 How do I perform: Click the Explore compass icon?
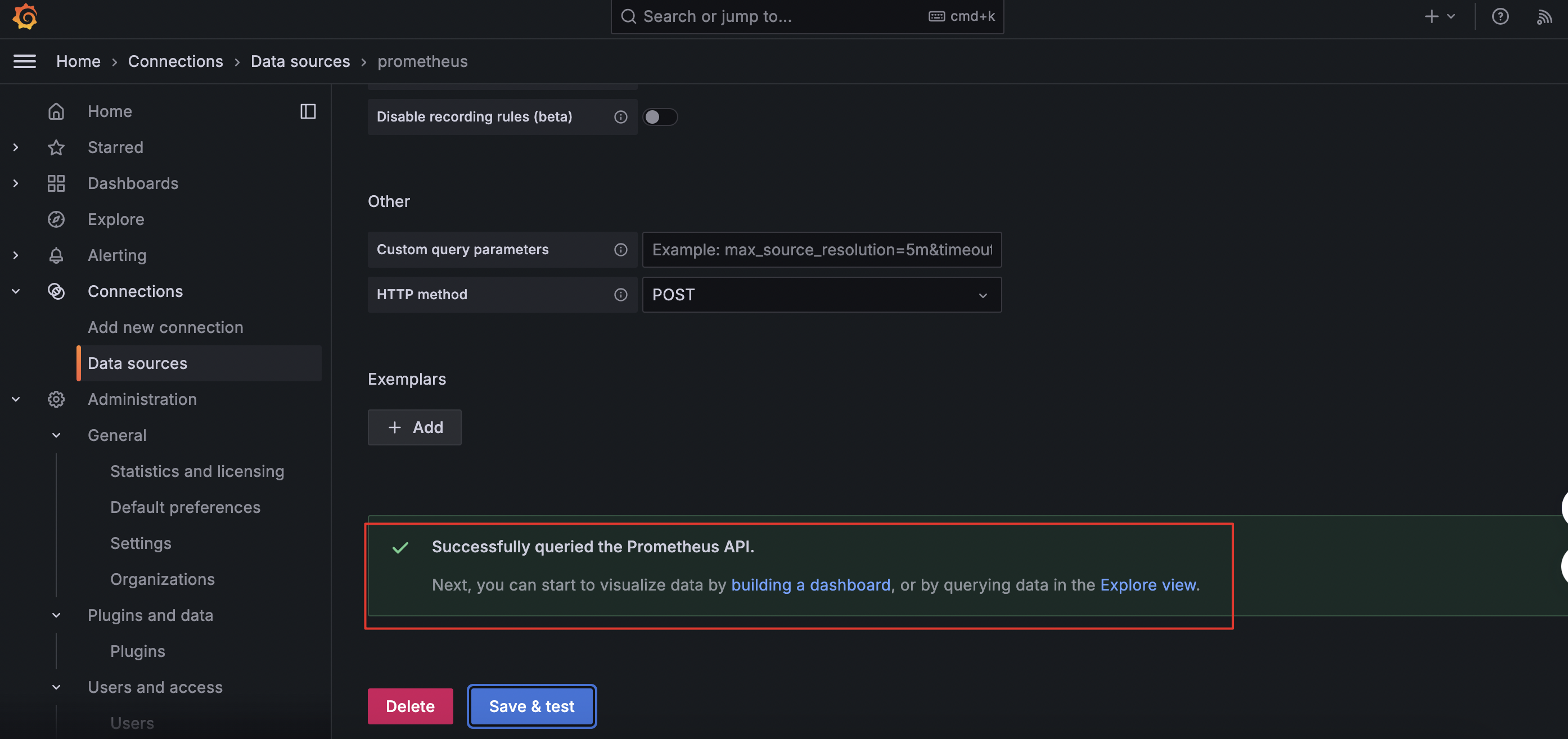[x=56, y=219]
